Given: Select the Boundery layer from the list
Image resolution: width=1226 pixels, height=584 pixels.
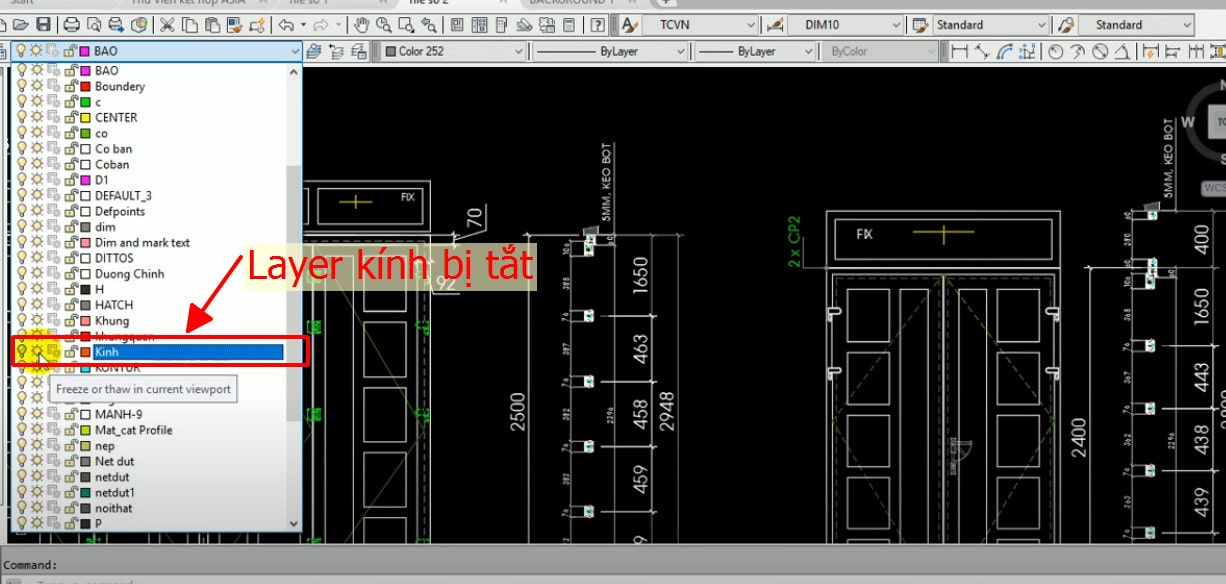Looking at the screenshot, I should point(120,86).
